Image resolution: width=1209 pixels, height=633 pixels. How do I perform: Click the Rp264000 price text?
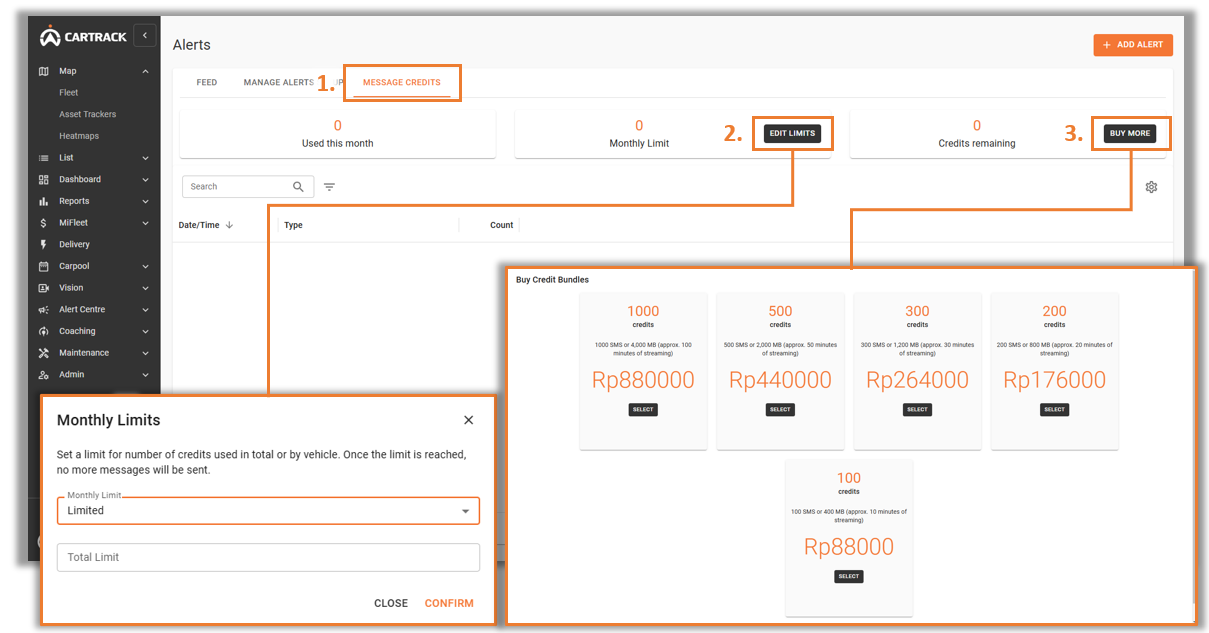(917, 380)
